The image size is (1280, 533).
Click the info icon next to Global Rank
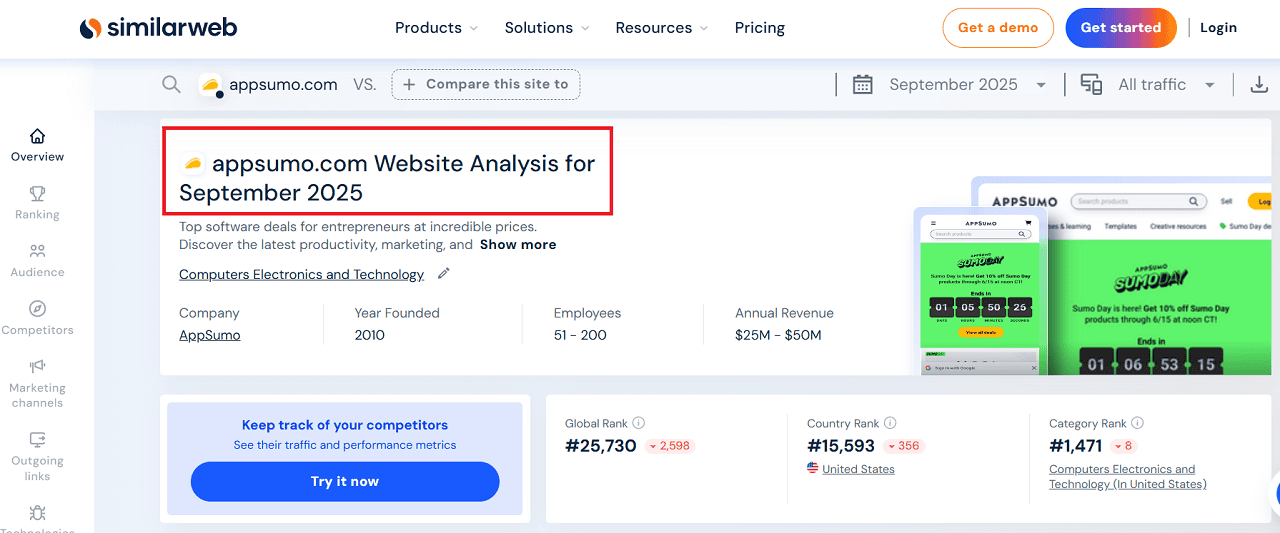click(x=639, y=423)
